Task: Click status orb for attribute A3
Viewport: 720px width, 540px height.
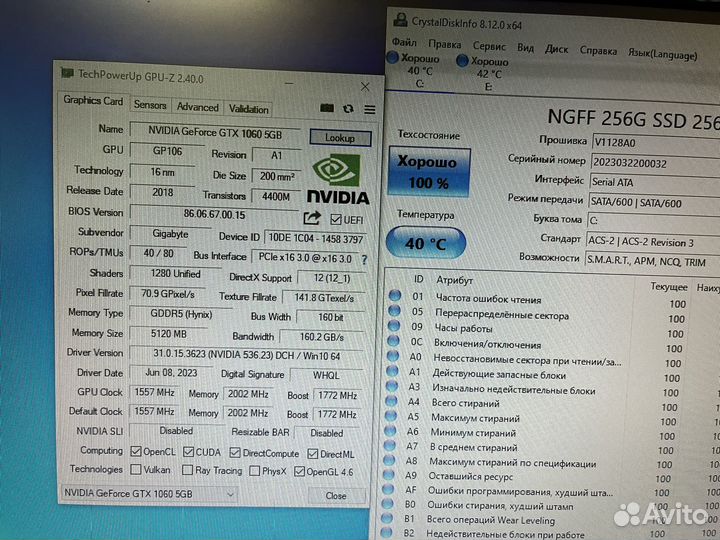Action: [392, 386]
